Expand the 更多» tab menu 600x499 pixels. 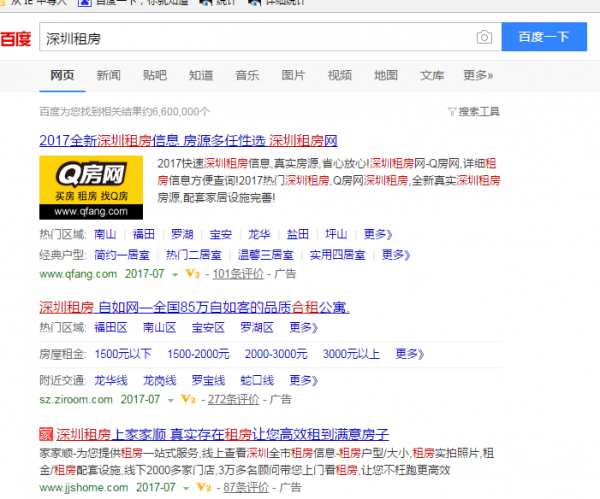pos(477,75)
